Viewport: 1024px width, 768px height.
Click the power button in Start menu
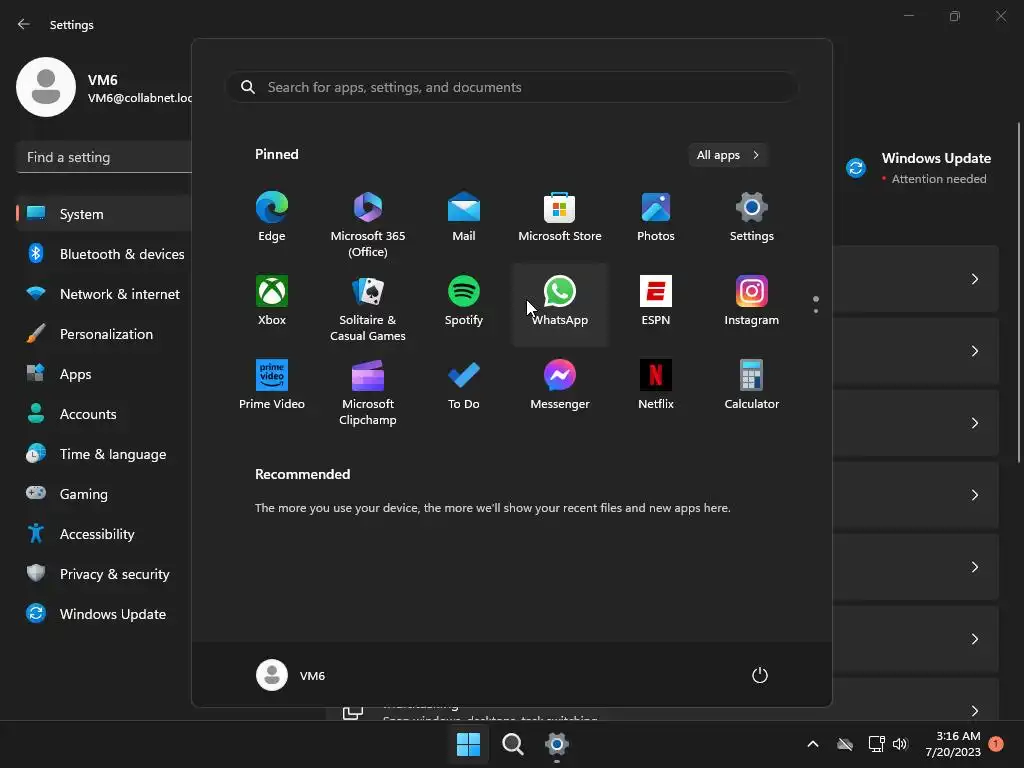coord(760,675)
